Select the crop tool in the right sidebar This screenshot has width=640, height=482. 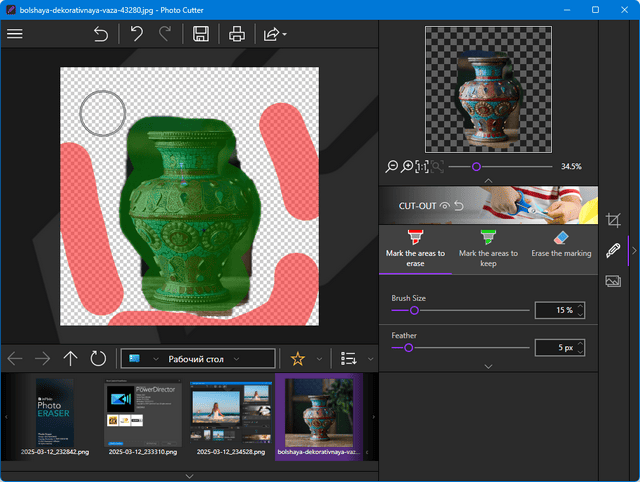[613, 219]
